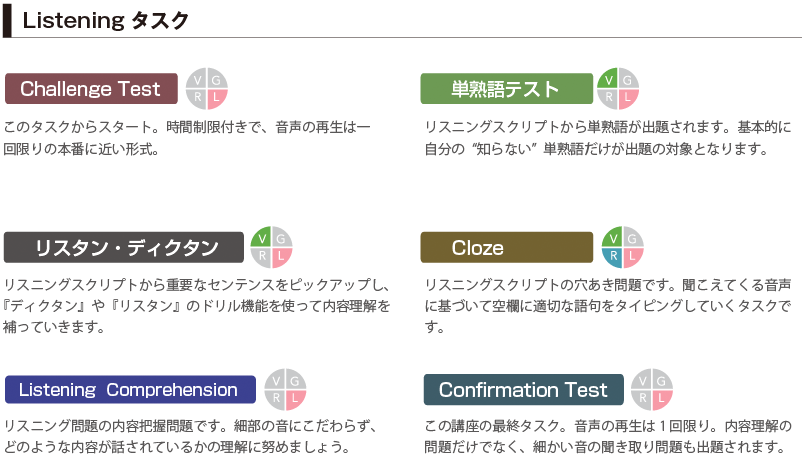Click the Confirmation Test description text
This screenshot has width=802, height=468.
[x=608, y=436]
